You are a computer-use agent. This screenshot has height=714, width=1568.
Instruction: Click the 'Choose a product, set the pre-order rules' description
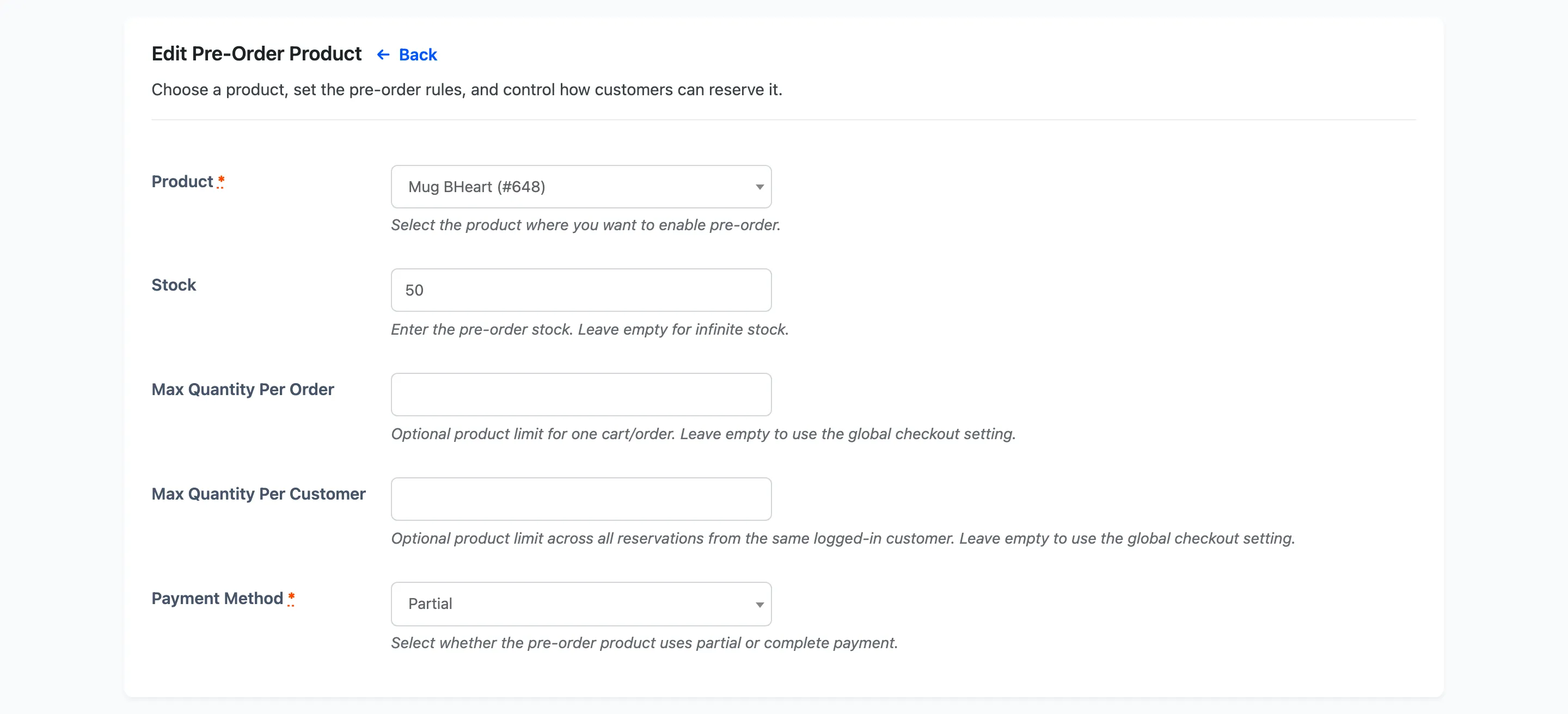(x=467, y=89)
